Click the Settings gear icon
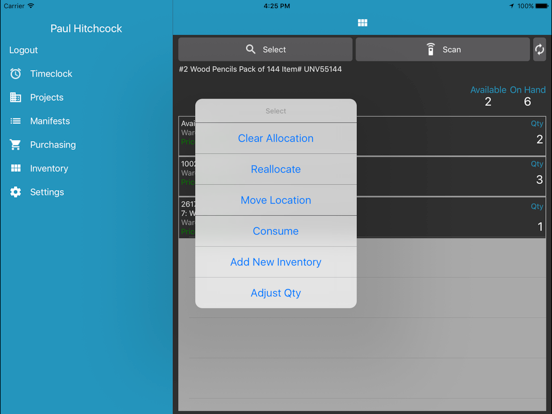The height and width of the screenshot is (414, 552). (15, 192)
